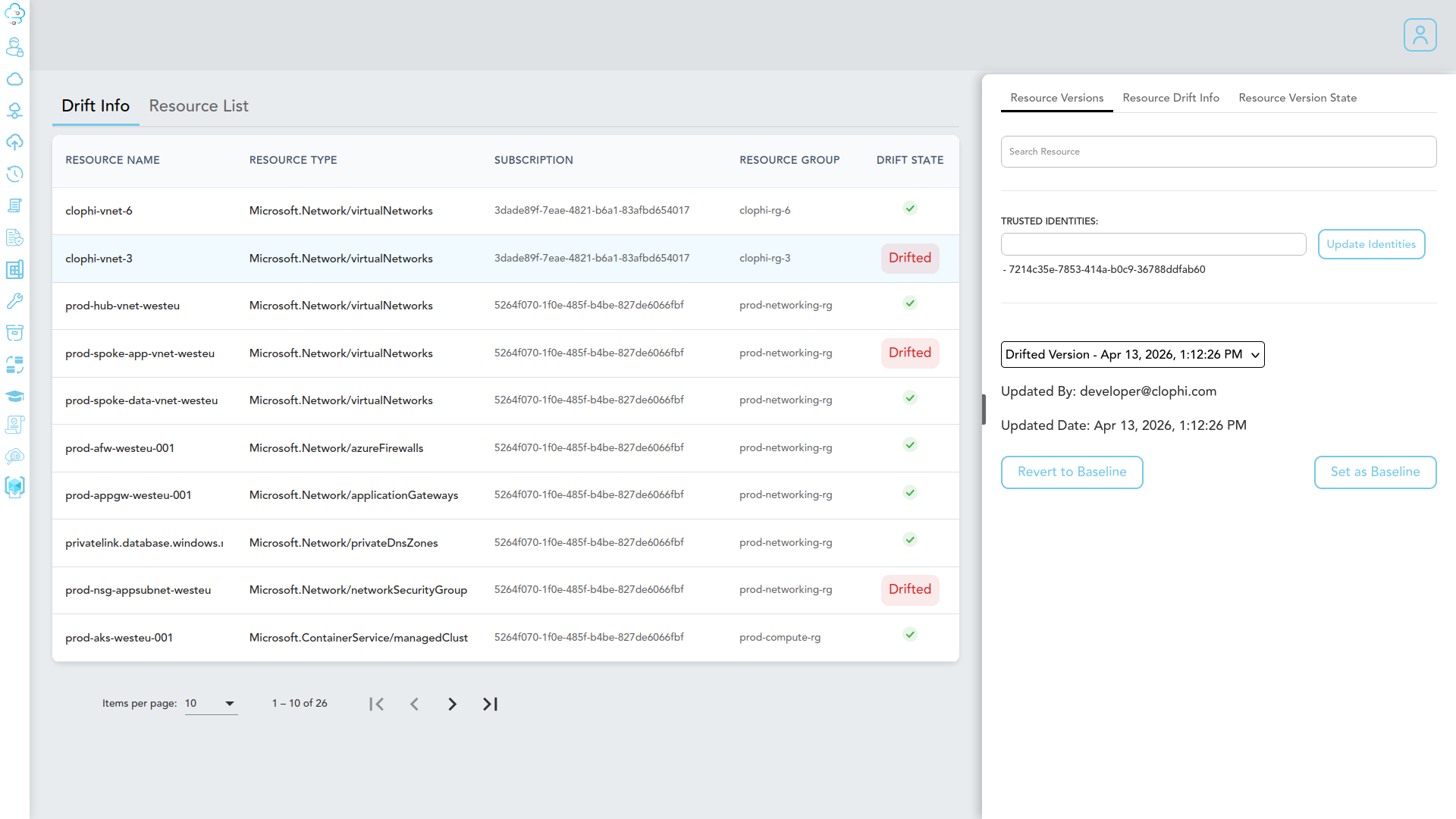Open the cube drift sidebar icon
The image size is (1456, 819).
tap(14, 487)
